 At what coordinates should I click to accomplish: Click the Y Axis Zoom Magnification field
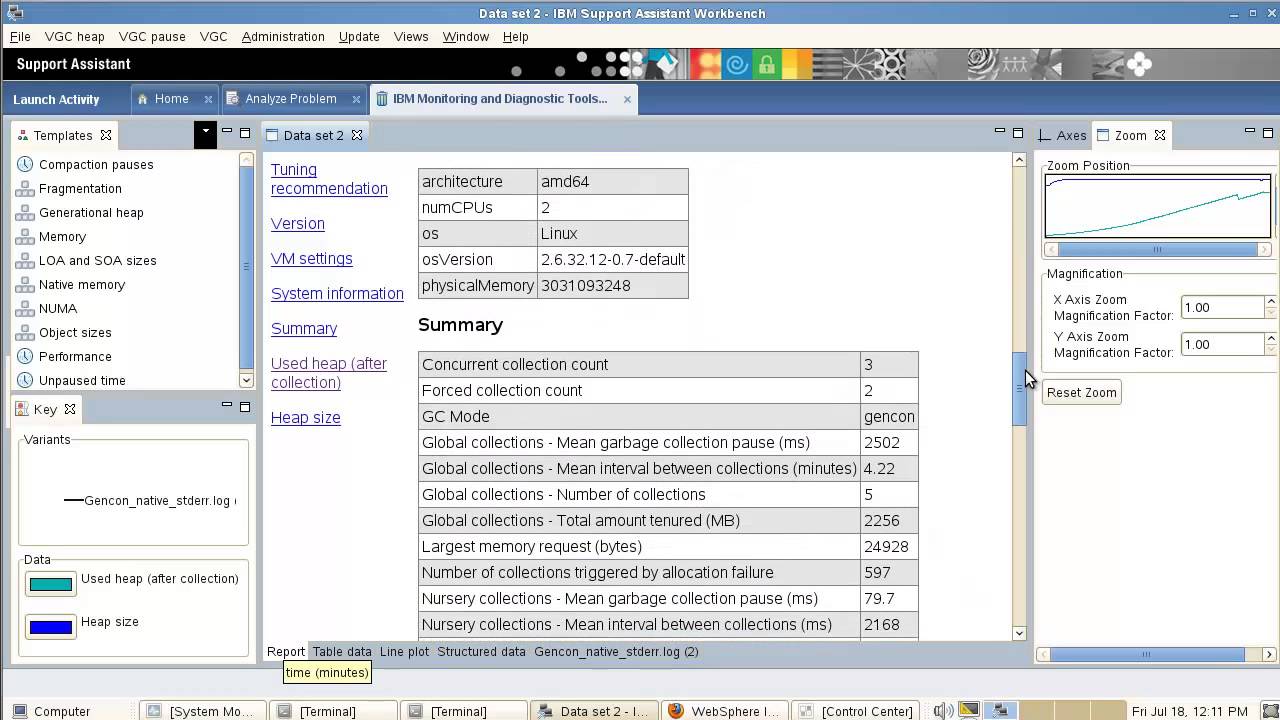(1222, 344)
